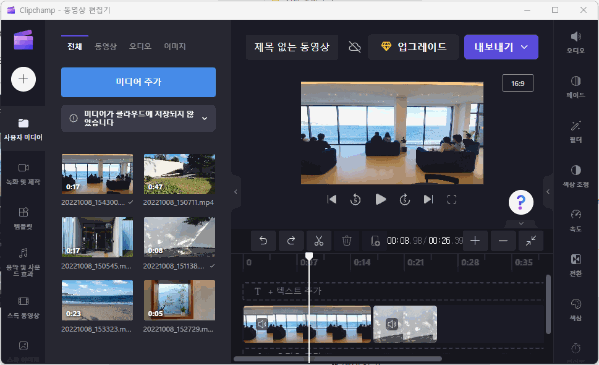Click the 텍스트 추가 track
599x365 pixels.
click(x=393, y=292)
